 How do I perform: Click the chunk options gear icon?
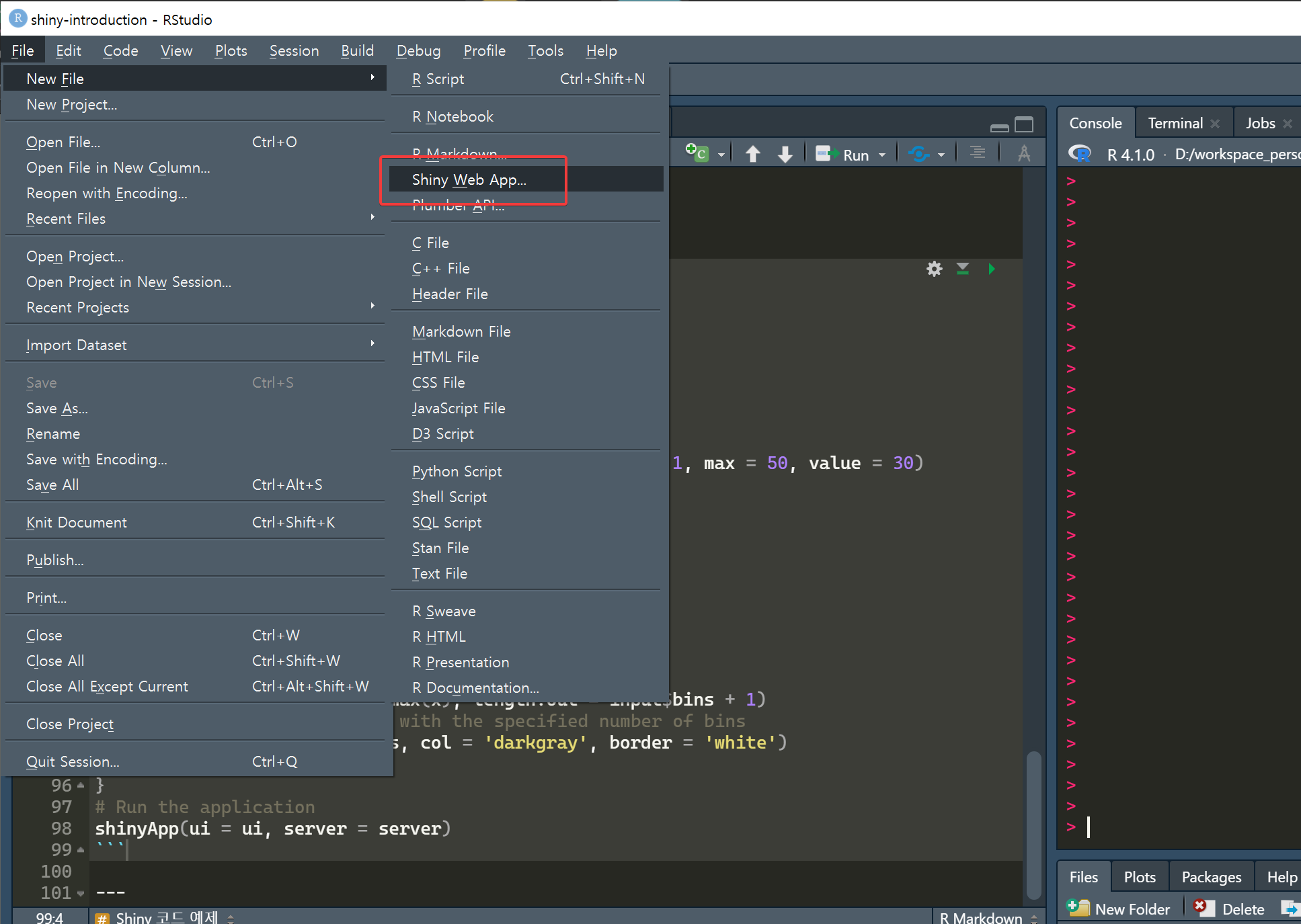(x=934, y=269)
